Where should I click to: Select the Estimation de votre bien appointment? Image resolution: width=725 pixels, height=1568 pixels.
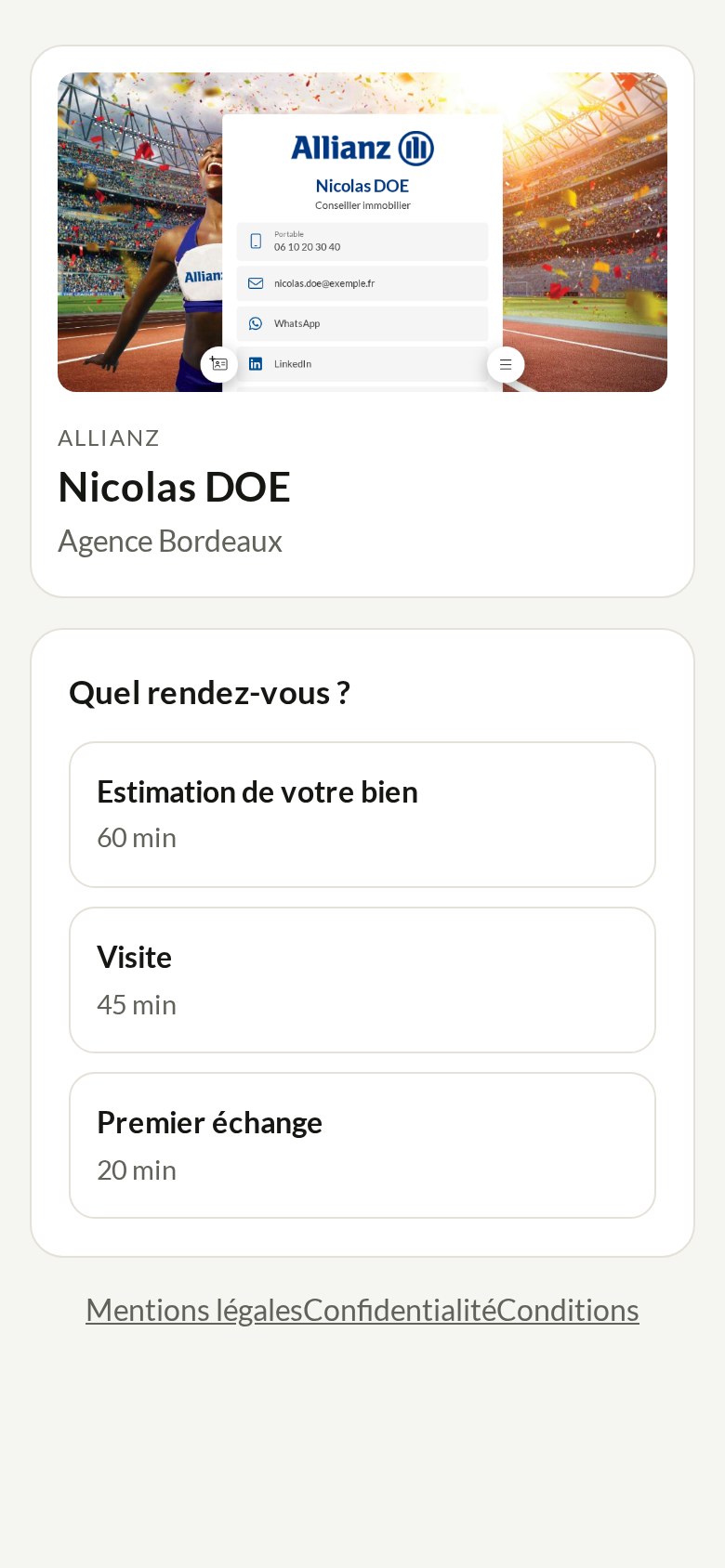tap(362, 815)
